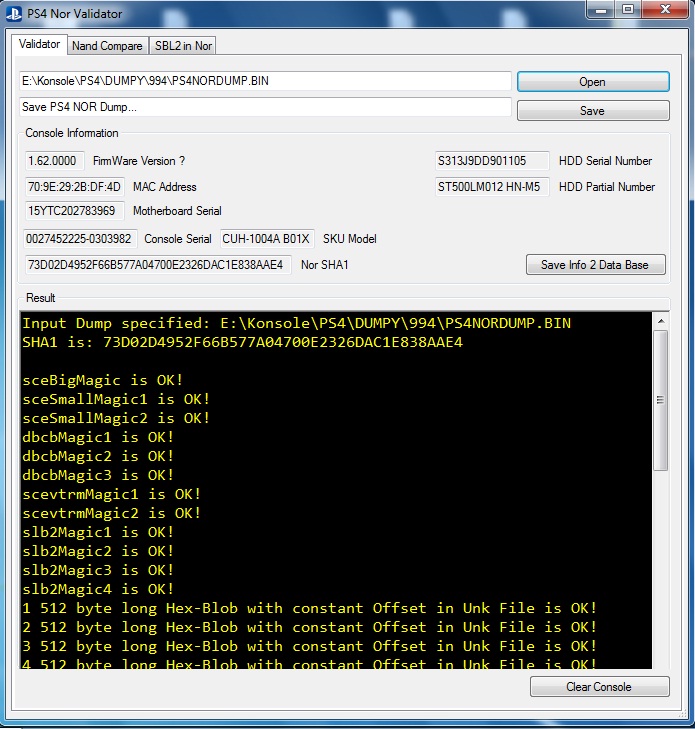The image size is (695, 729).
Task: Click the 'slb2Magic3 is OK!' line
Action: (98, 570)
